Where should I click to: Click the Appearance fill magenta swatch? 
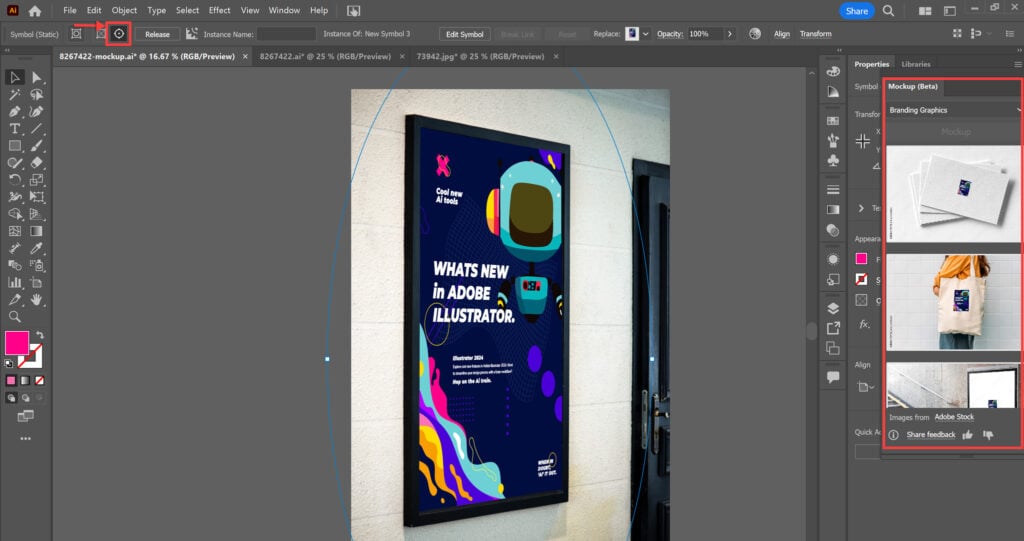pos(861,259)
